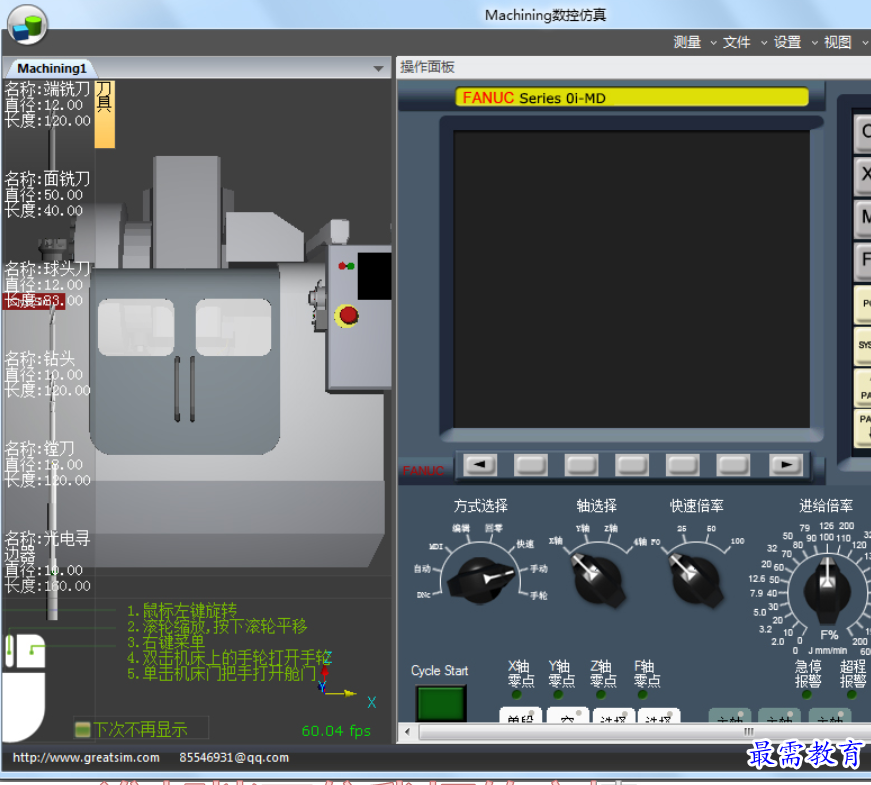Viewport: 871px width, 785px height.
Task: Click the 快速倍率 rapid override knob
Action: [697, 580]
